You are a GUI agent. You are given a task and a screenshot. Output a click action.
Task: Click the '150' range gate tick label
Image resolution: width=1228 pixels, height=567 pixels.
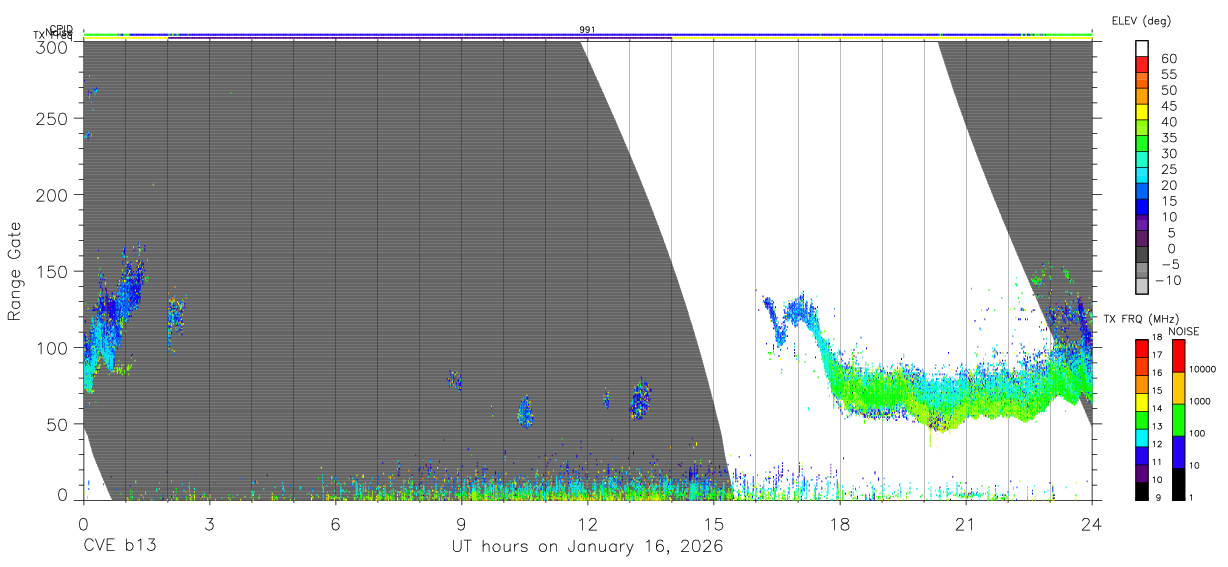(x=52, y=272)
